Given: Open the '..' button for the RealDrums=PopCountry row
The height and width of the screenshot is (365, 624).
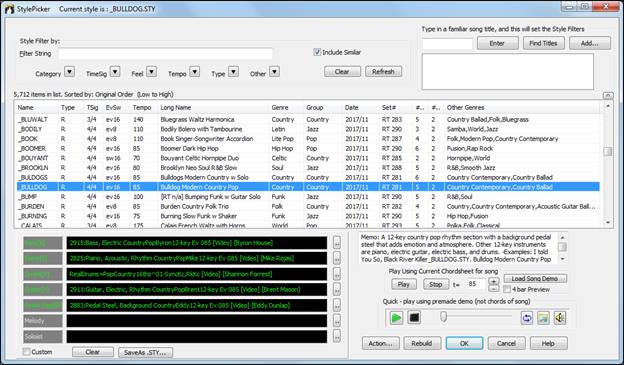Looking at the screenshot, I should coord(337,274).
